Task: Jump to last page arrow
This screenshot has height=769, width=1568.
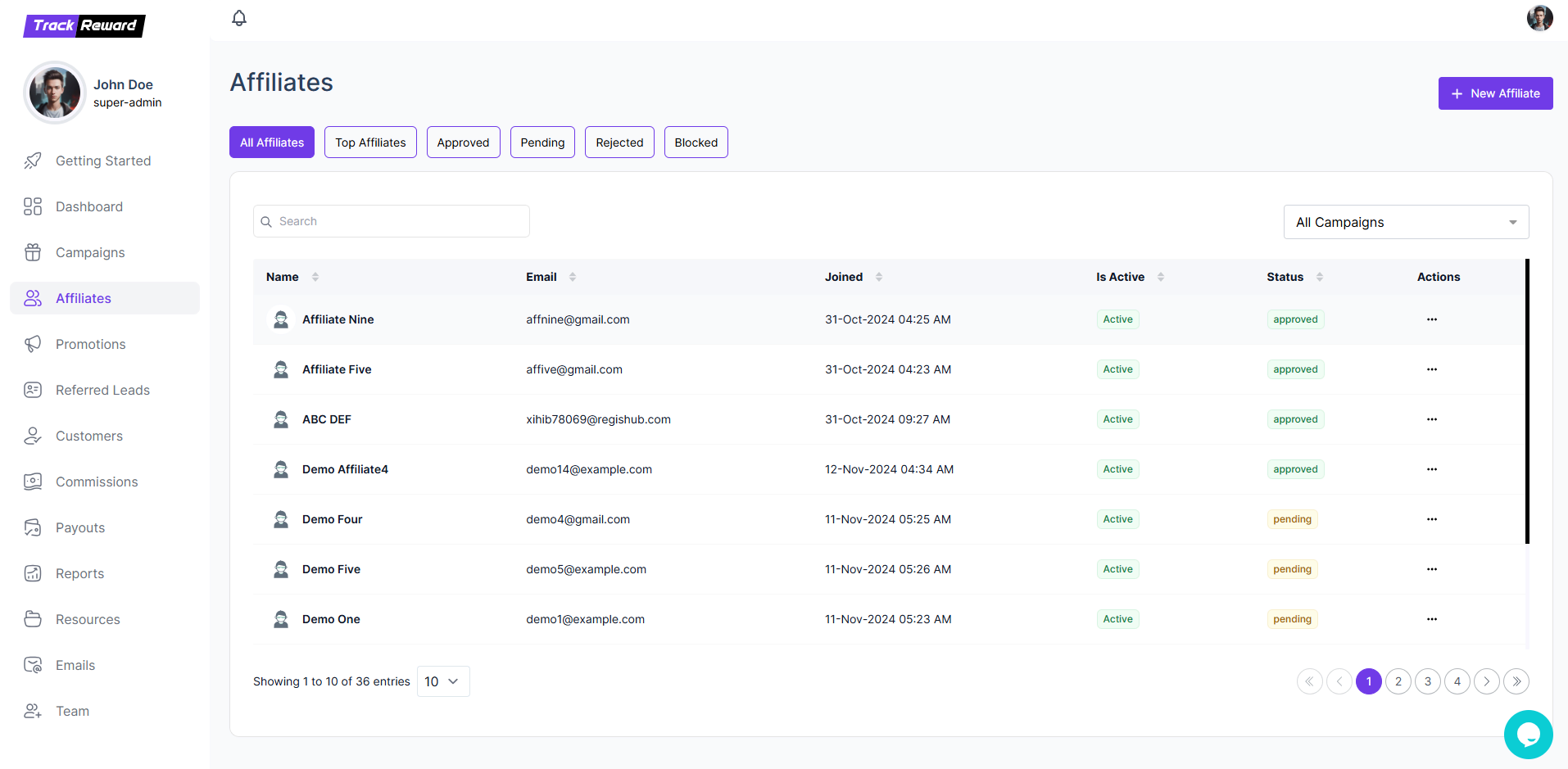Action: point(1516,681)
